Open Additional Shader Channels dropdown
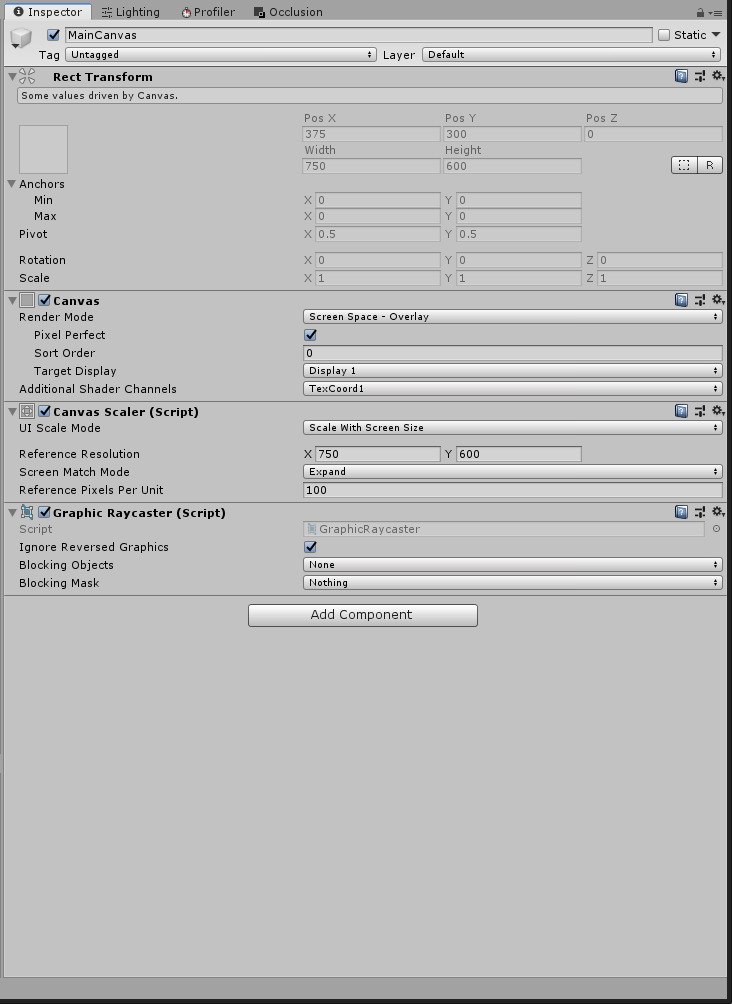Viewport: 732px width, 1004px height. [512, 388]
